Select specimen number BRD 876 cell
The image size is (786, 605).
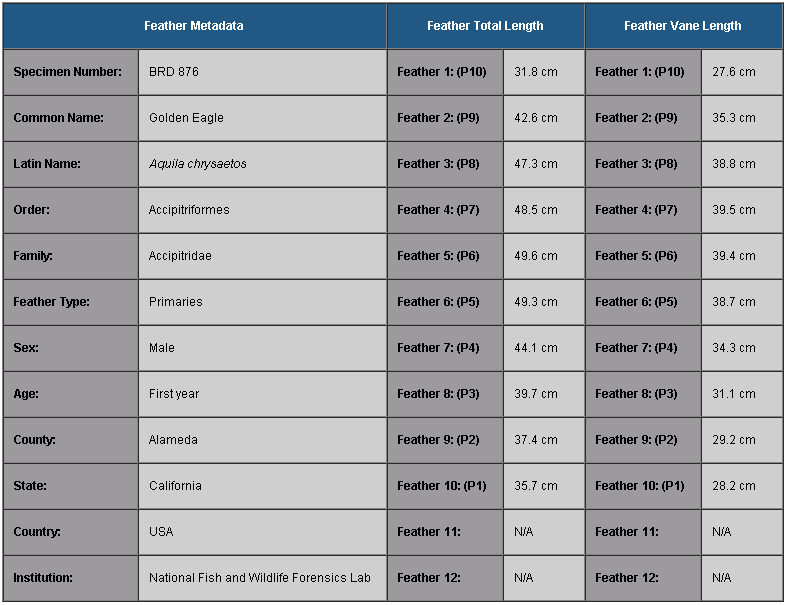click(262, 72)
